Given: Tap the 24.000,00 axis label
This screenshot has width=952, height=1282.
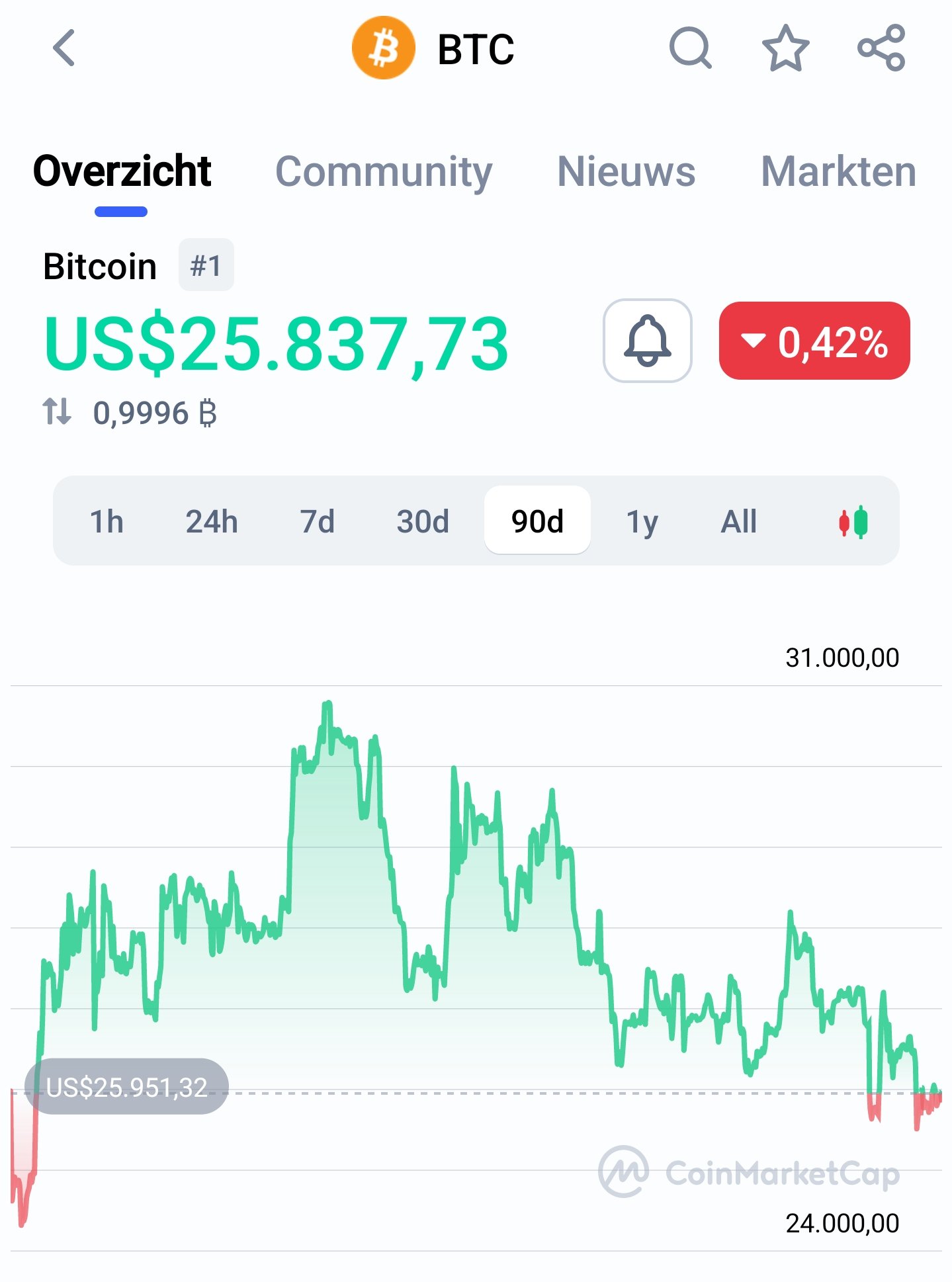Looking at the screenshot, I should pos(842,1223).
